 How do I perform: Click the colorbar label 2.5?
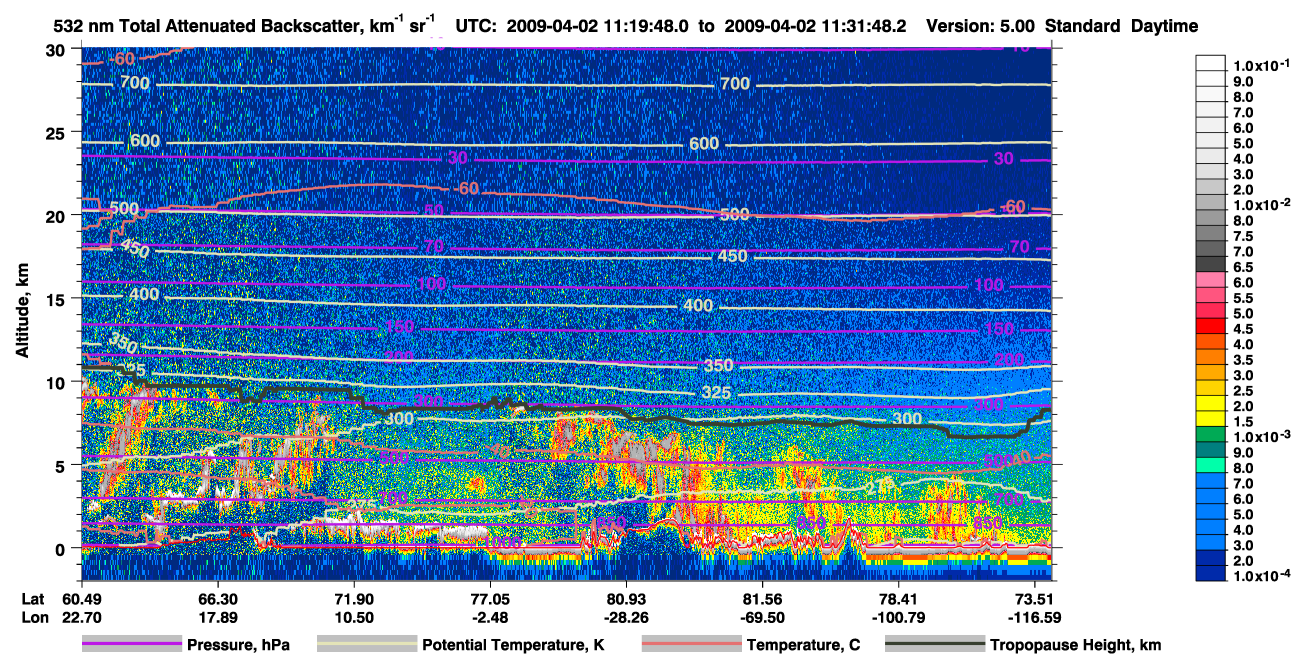point(1244,391)
